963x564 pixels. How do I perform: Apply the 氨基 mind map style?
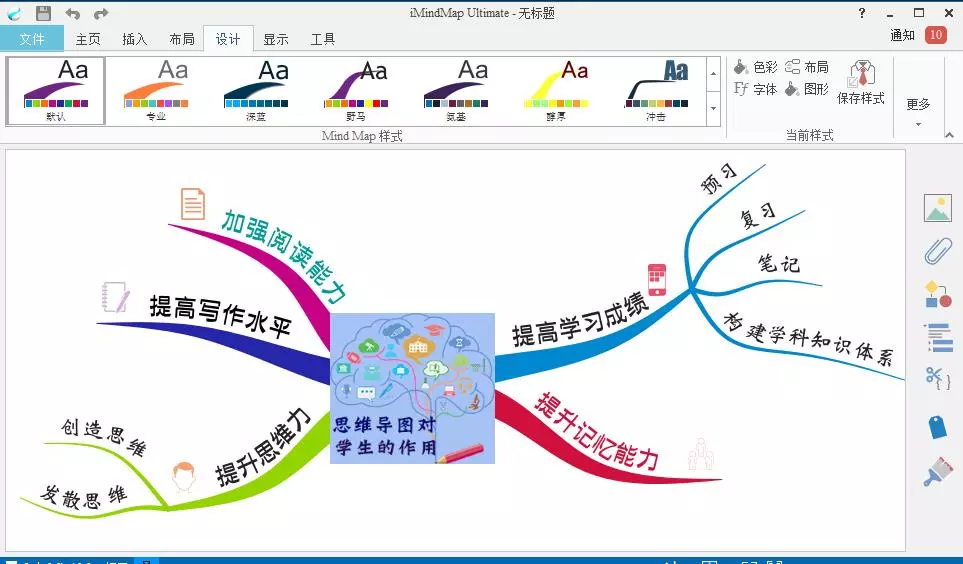[456, 91]
